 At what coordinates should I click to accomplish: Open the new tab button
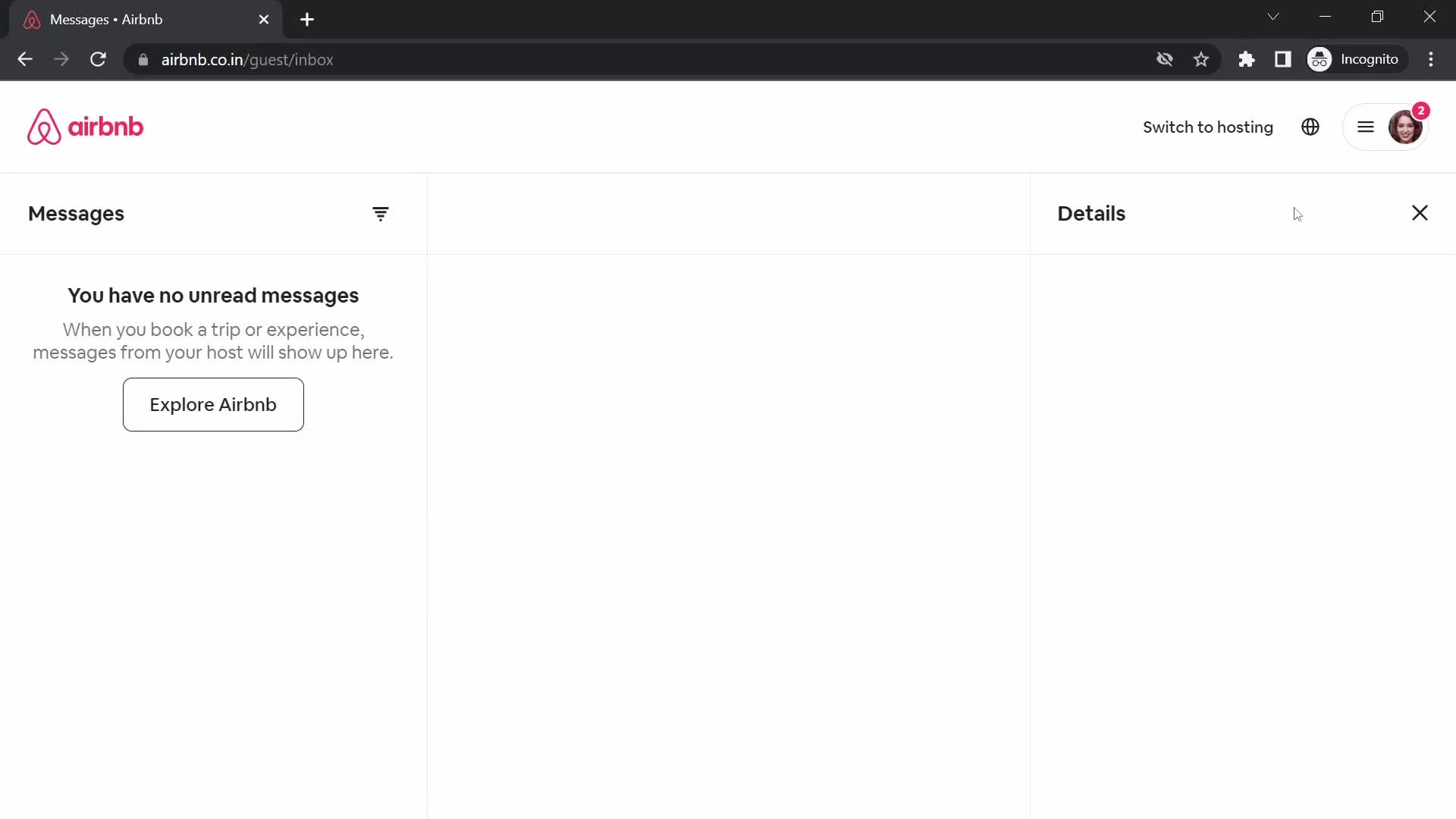tap(307, 19)
